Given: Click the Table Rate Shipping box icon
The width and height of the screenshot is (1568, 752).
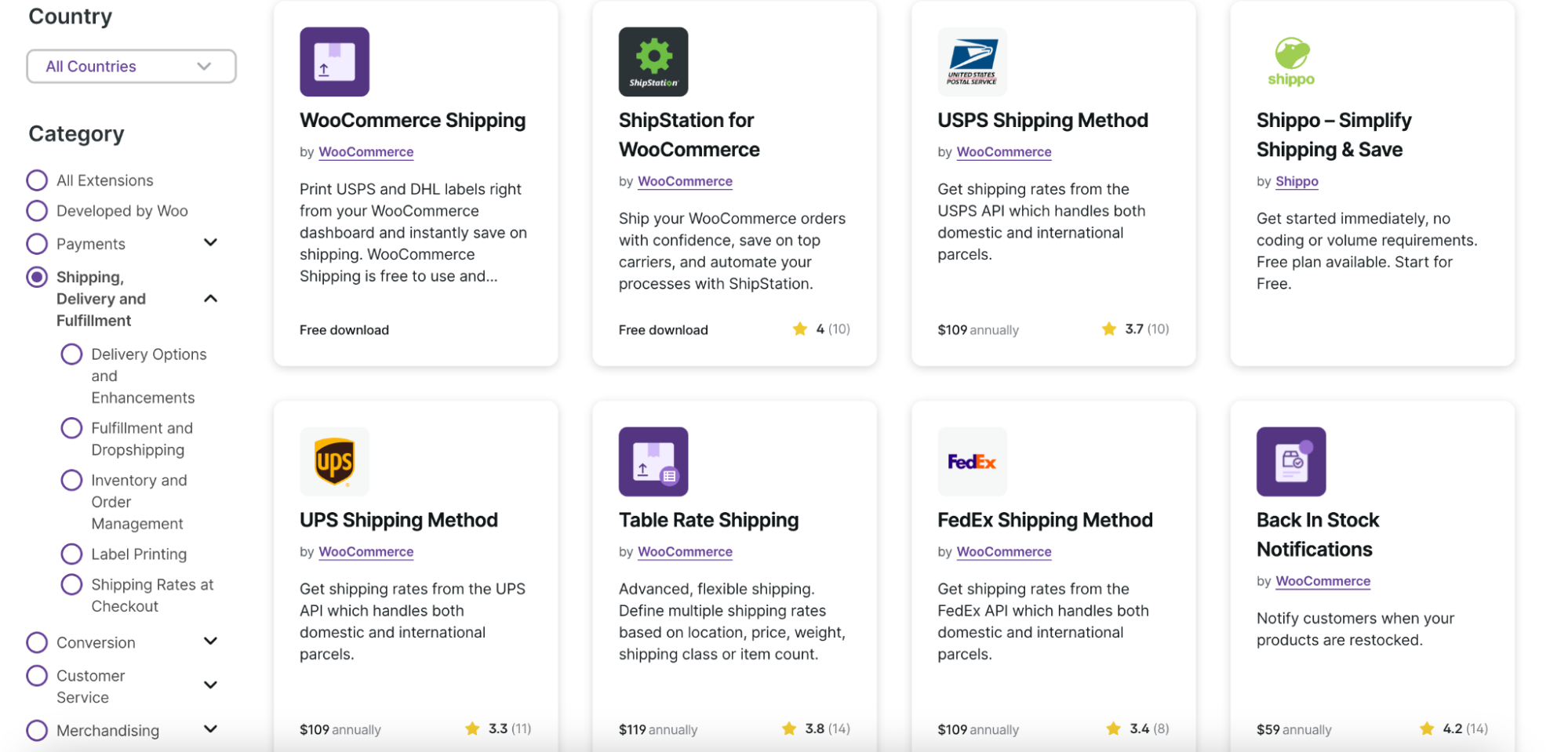Looking at the screenshot, I should pos(653,461).
